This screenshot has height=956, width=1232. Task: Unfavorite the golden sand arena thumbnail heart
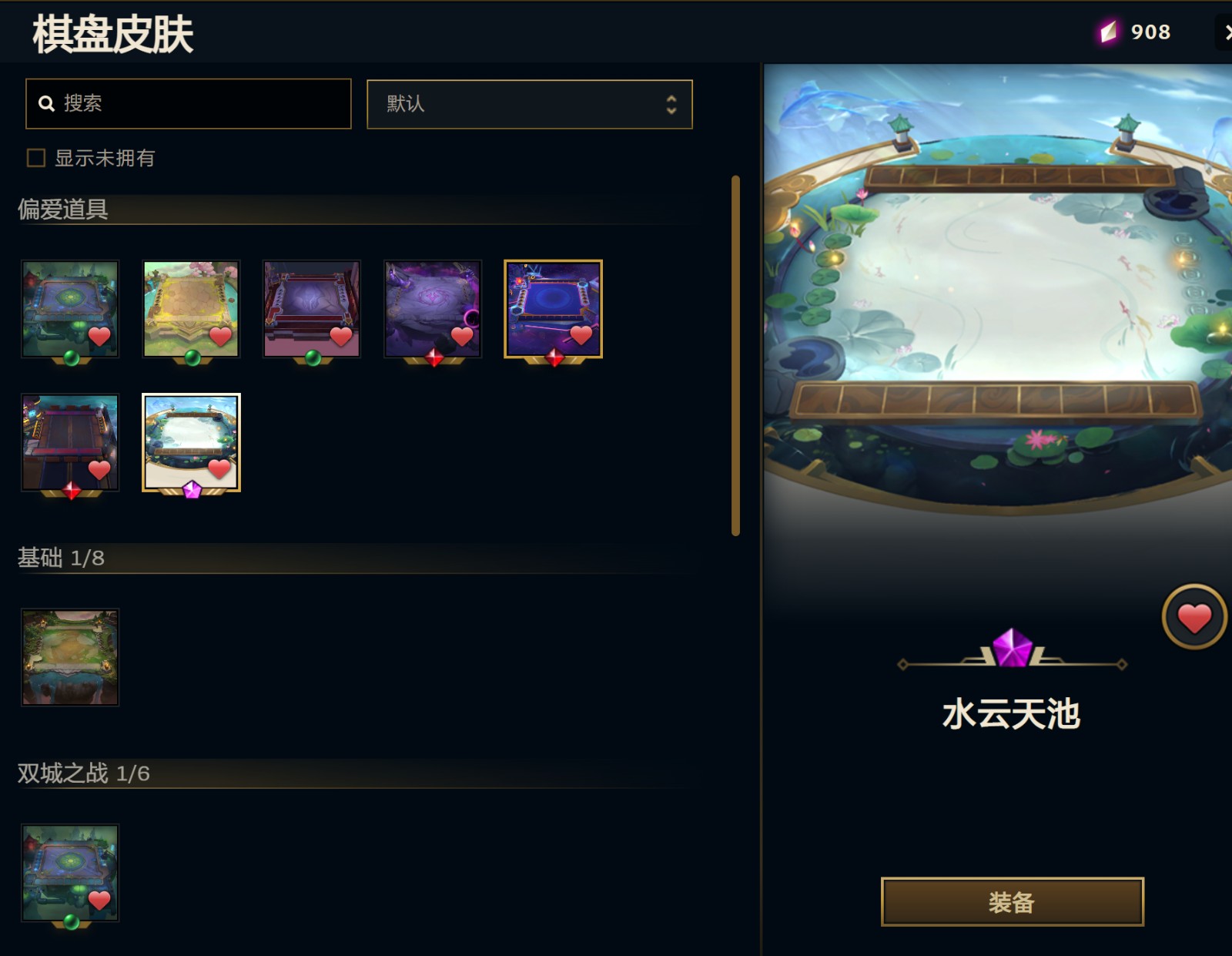[220, 337]
